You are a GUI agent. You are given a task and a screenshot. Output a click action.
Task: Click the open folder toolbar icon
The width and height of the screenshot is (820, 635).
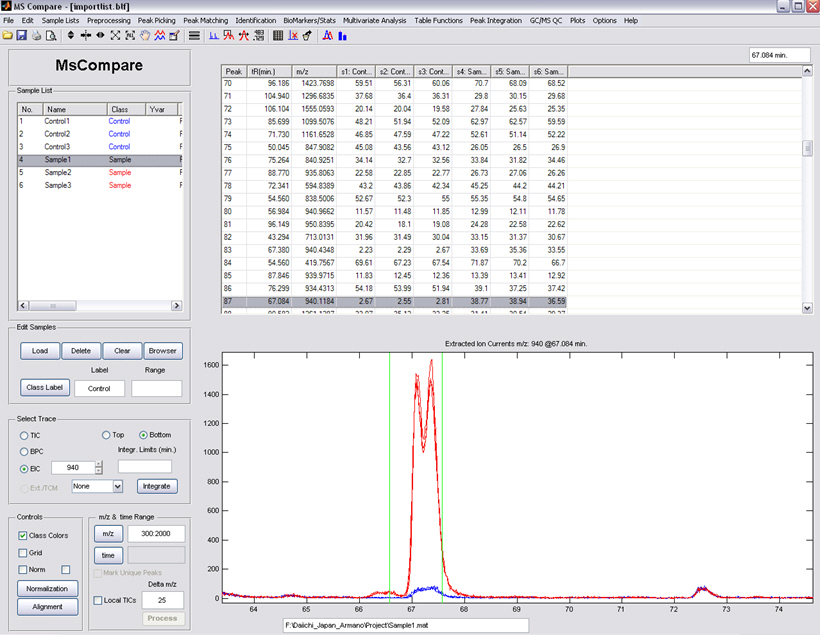click(8, 35)
